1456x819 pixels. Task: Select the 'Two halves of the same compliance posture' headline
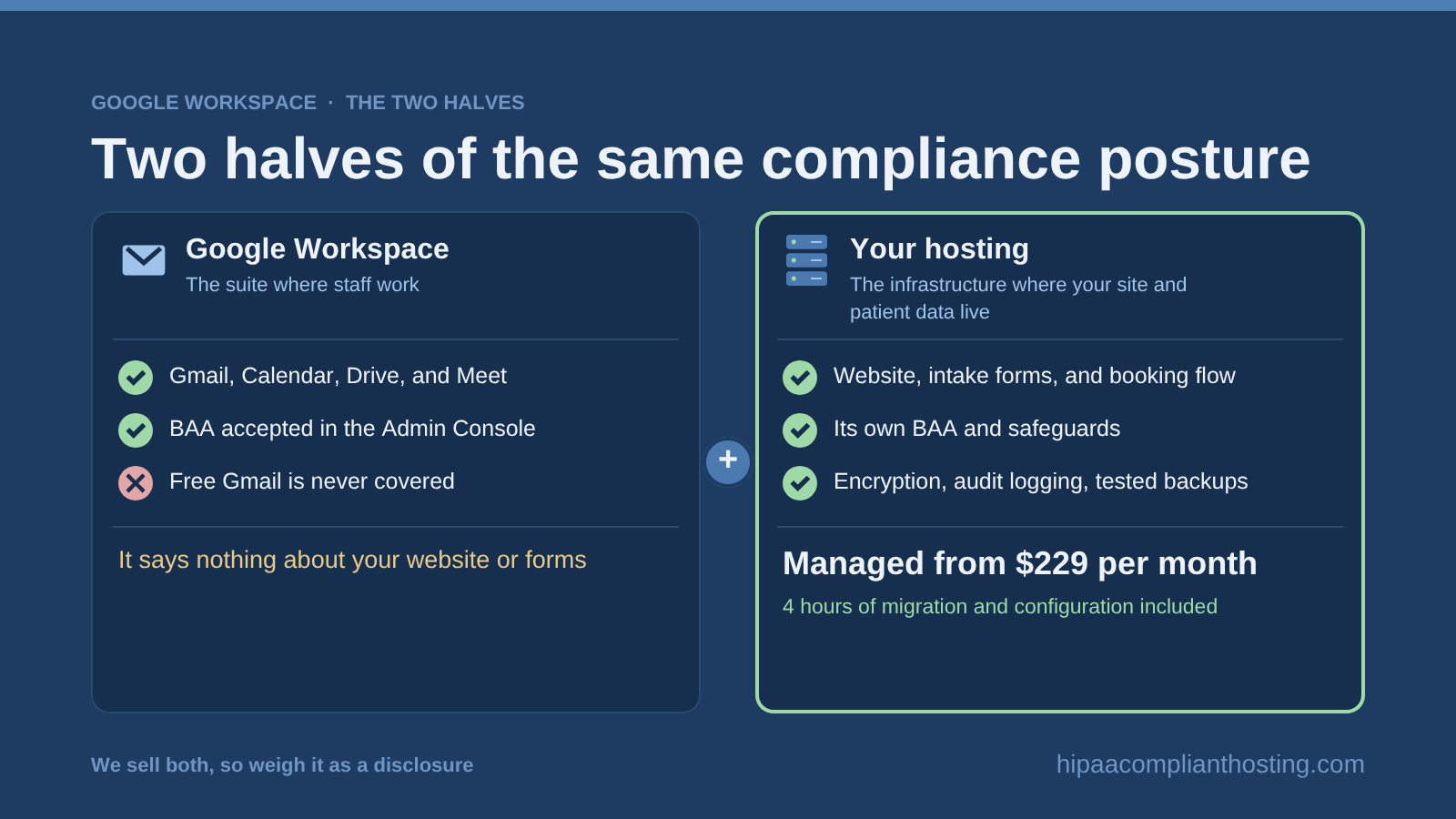(x=701, y=159)
